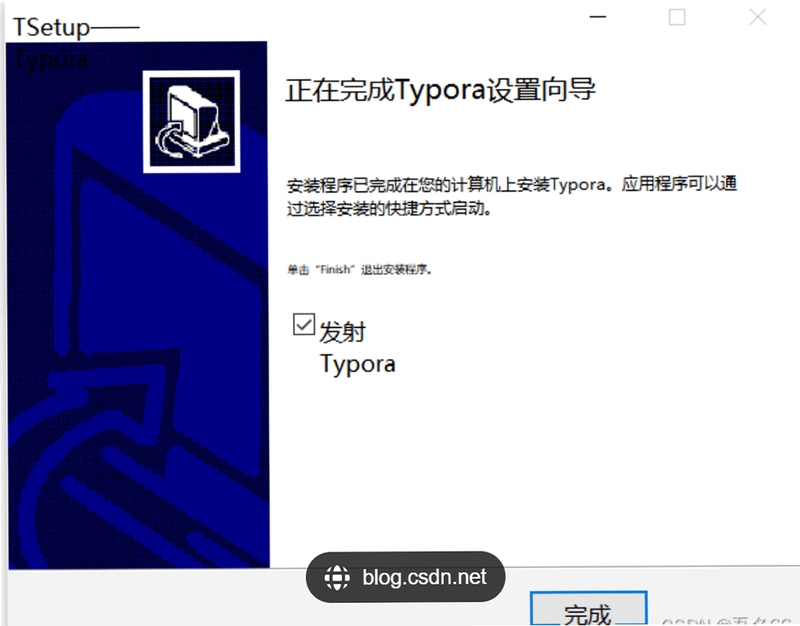Click the 完成 finish button
This screenshot has height=626, width=800.
click(x=588, y=609)
